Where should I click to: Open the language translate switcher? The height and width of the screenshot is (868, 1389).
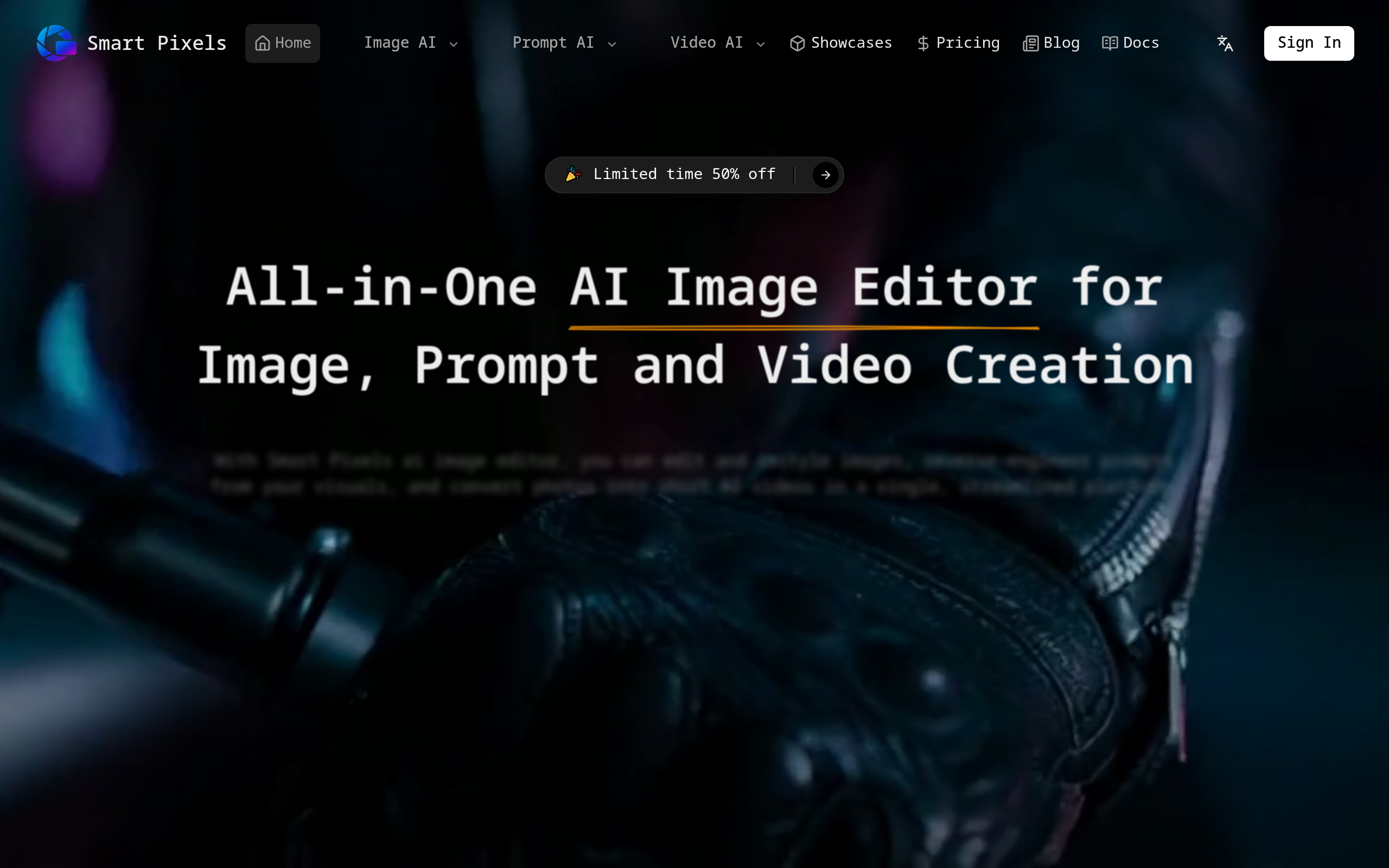tap(1225, 43)
